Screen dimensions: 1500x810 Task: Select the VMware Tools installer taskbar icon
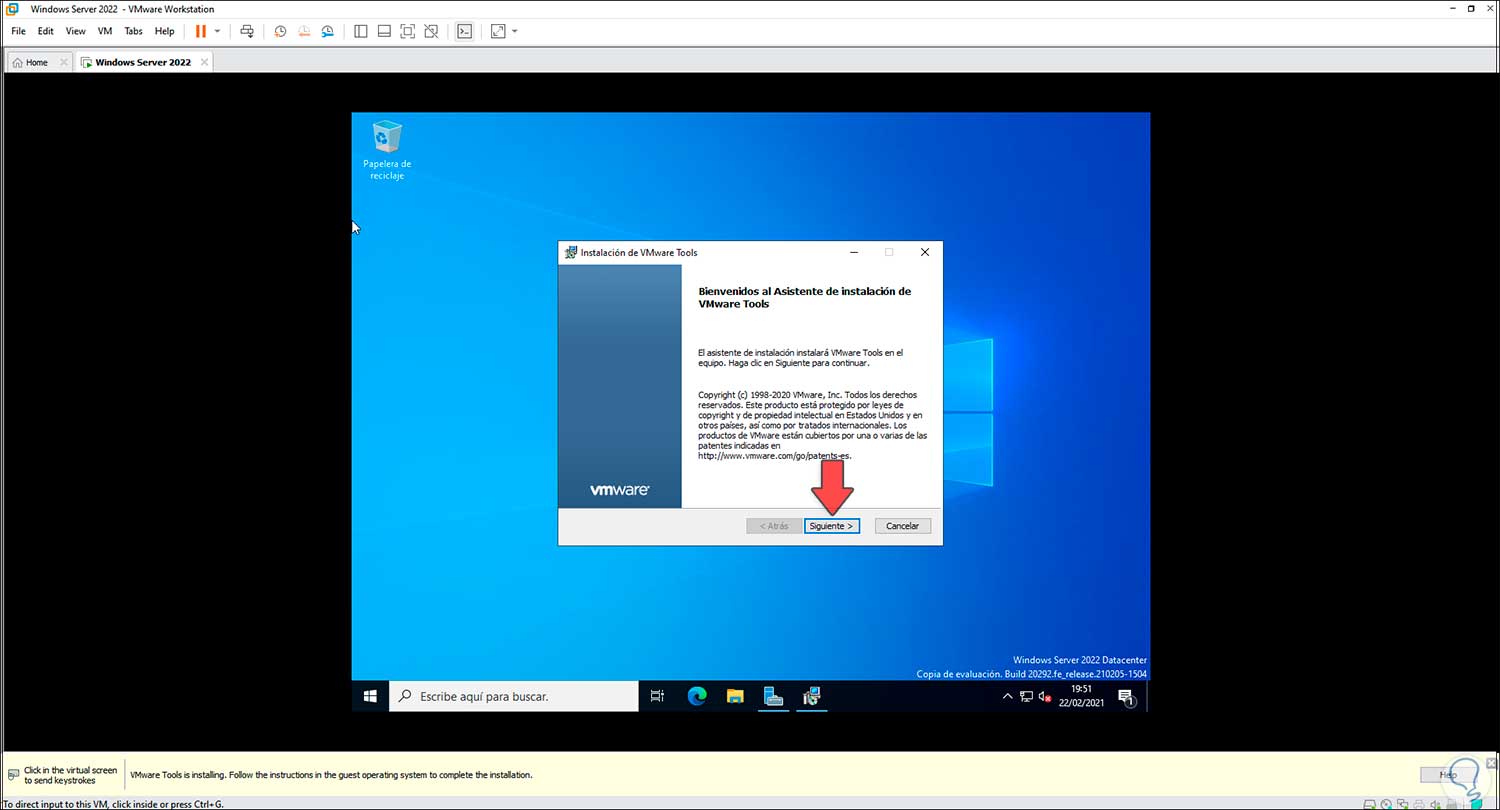coord(812,696)
